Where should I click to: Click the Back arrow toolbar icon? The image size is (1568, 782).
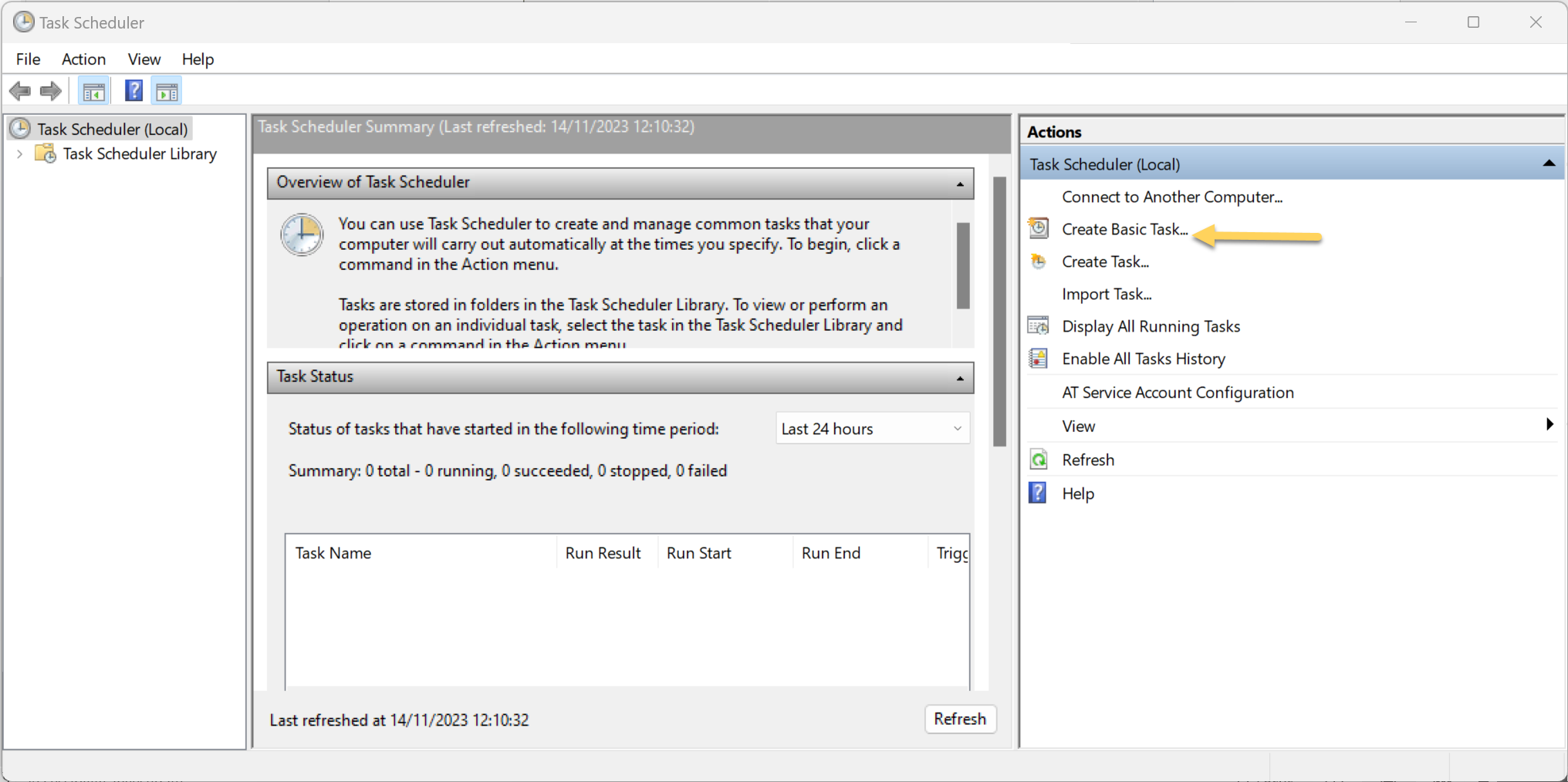[20, 92]
